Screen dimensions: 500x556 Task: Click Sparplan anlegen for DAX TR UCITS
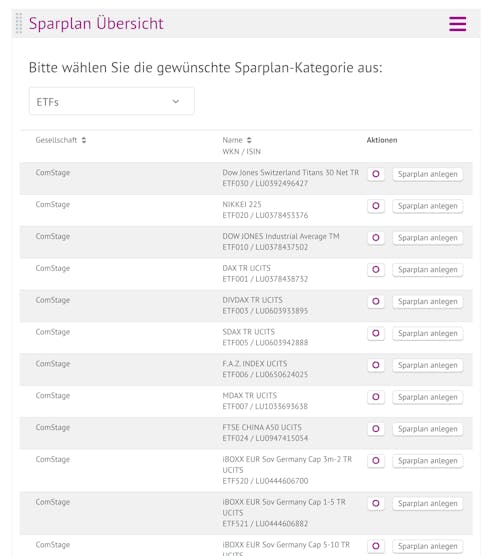point(428,270)
